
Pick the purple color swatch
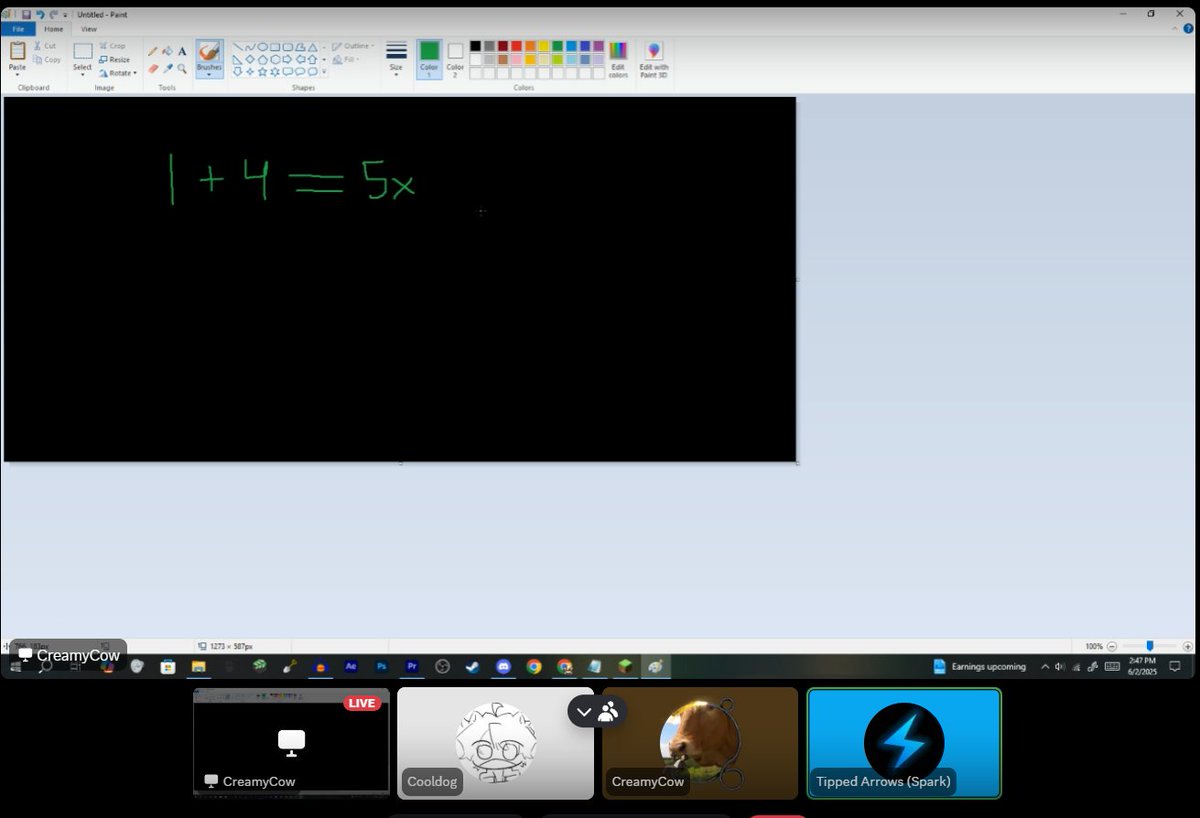598,46
